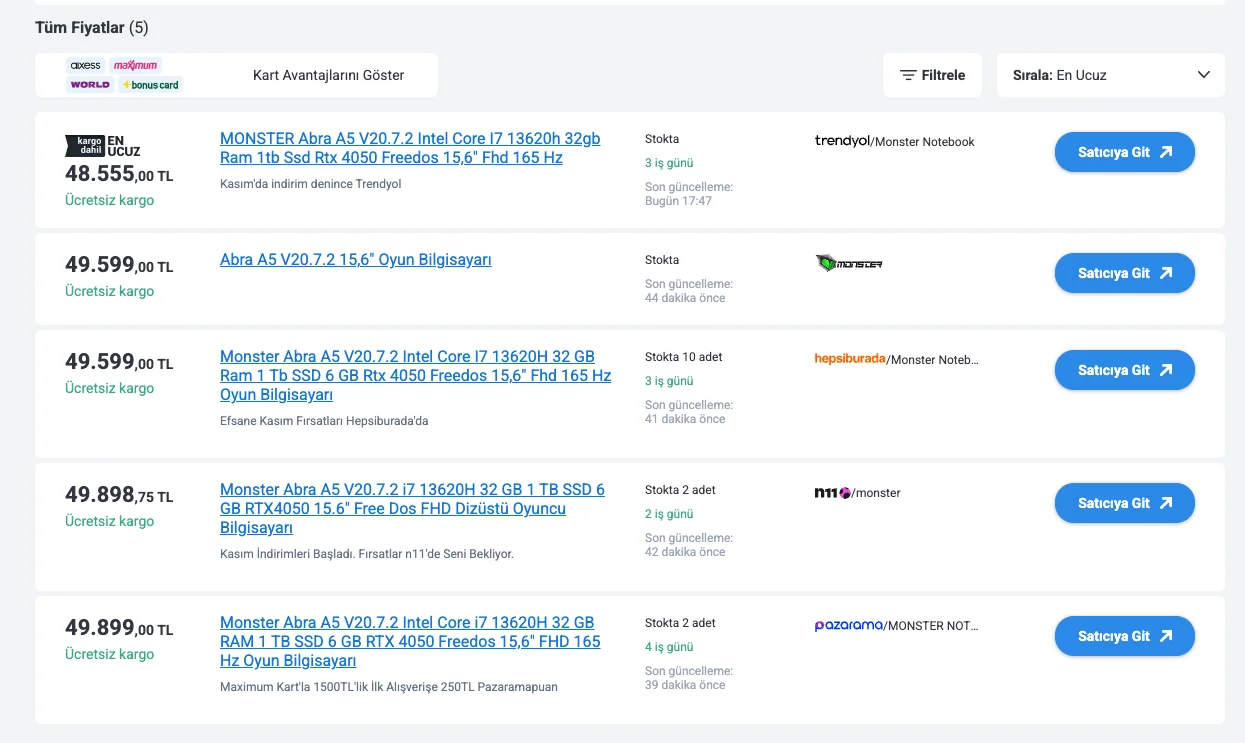Click the Hepsiburada seller logo
The width and height of the screenshot is (1245, 743).
pyautogui.click(x=850, y=359)
